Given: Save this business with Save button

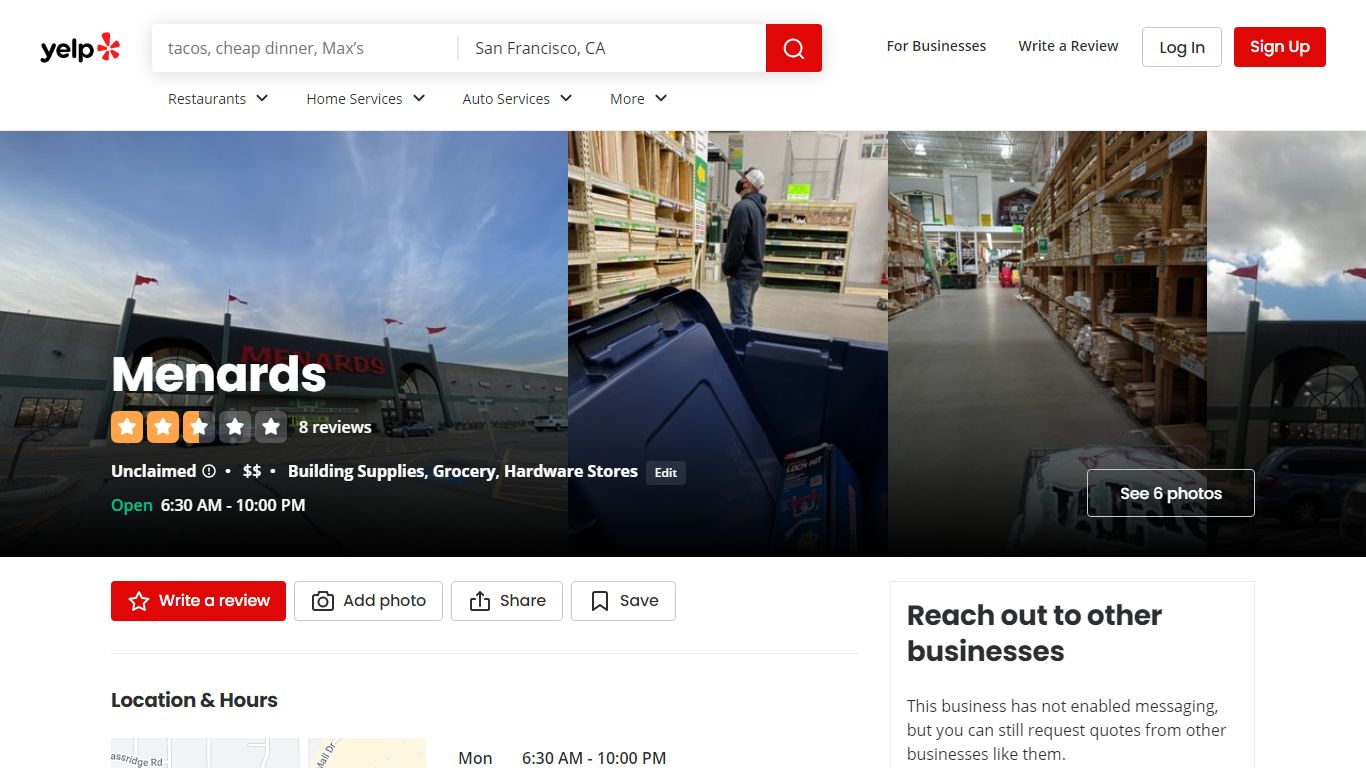Looking at the screenshot, I should tap(623, 601).
